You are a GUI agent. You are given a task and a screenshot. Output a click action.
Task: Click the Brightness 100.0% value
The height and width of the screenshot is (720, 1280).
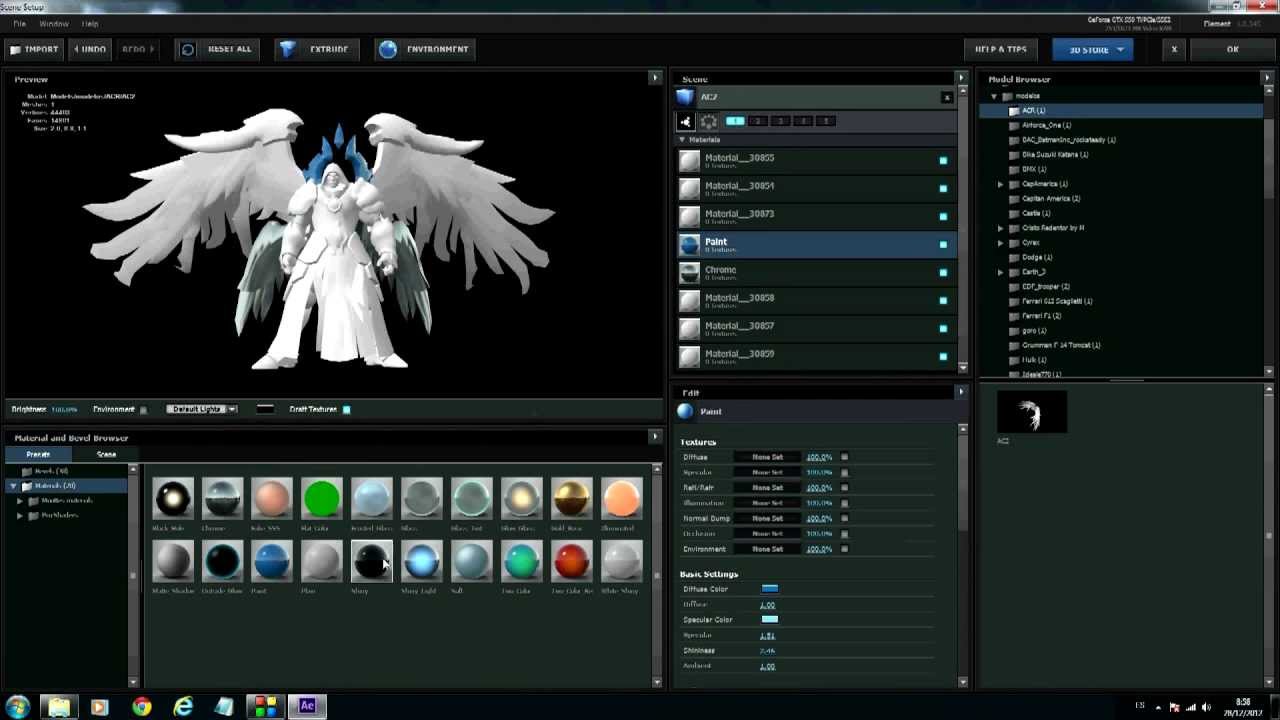point(64,410)
